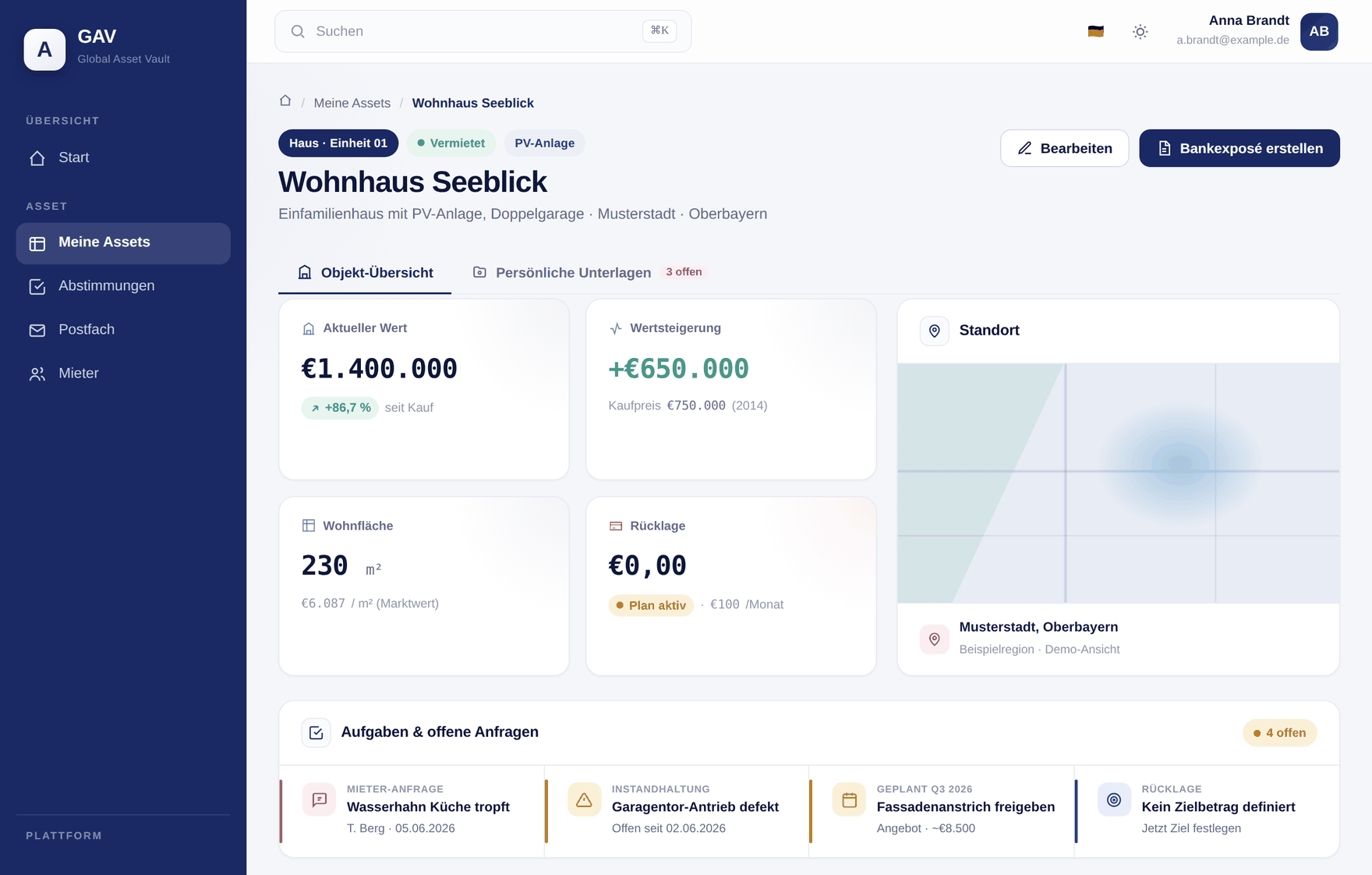Click the AB user avatar
This screenshot has height=875, width=1372.
pos(1319,32)
